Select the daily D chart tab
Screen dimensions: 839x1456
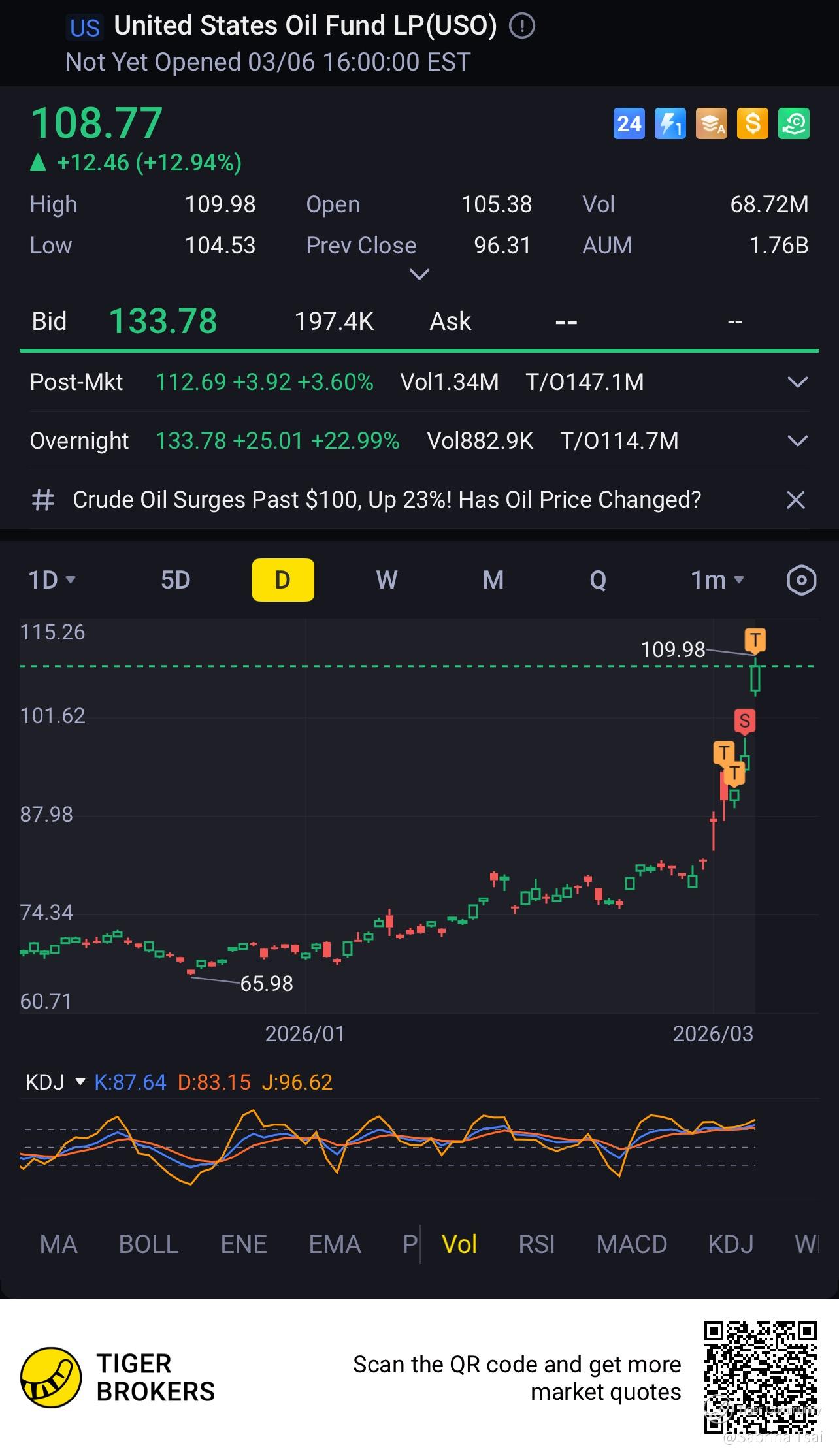(x=283, y=580)
